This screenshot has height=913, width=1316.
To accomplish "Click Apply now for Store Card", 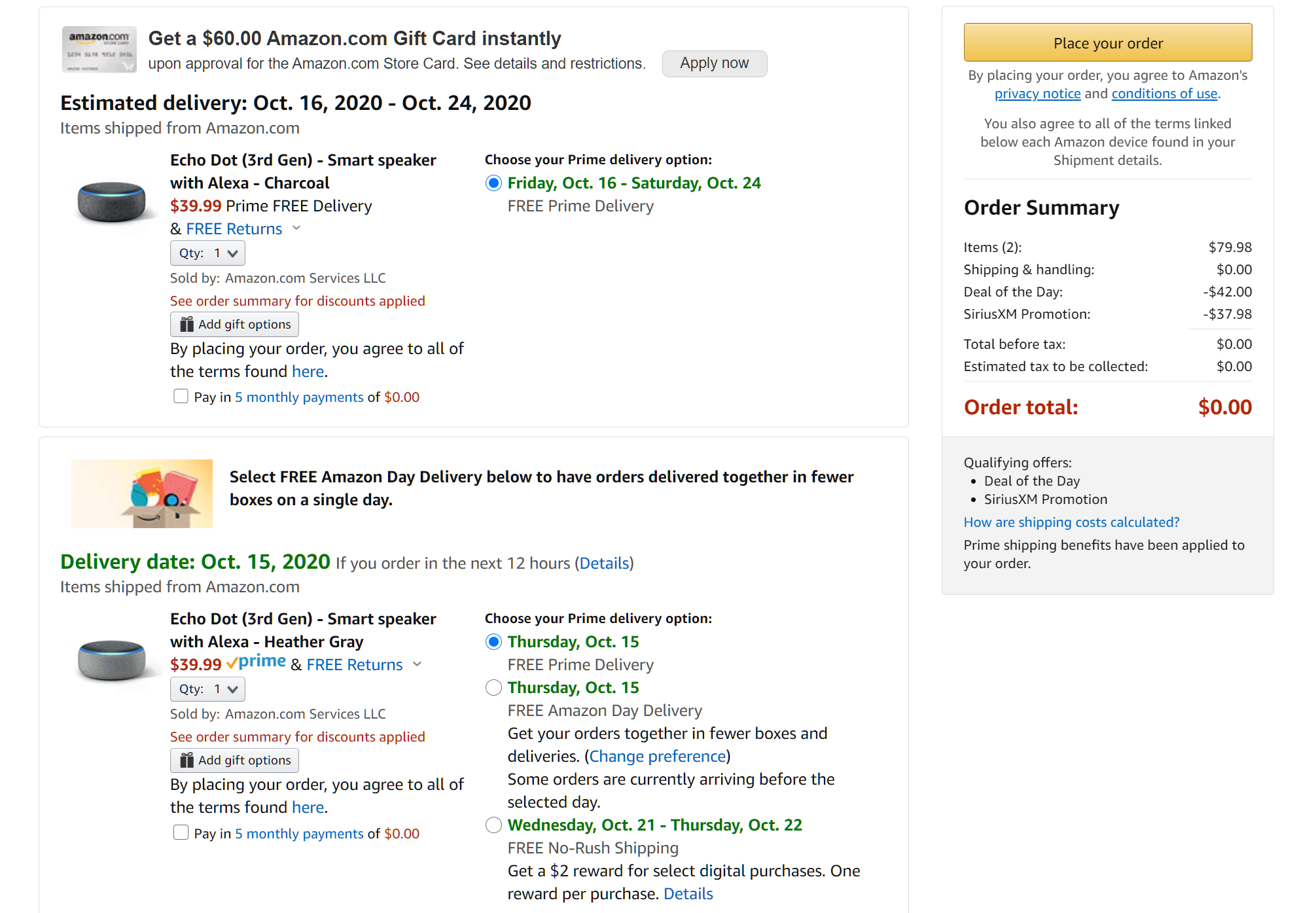I will click(x=714, y=63).
